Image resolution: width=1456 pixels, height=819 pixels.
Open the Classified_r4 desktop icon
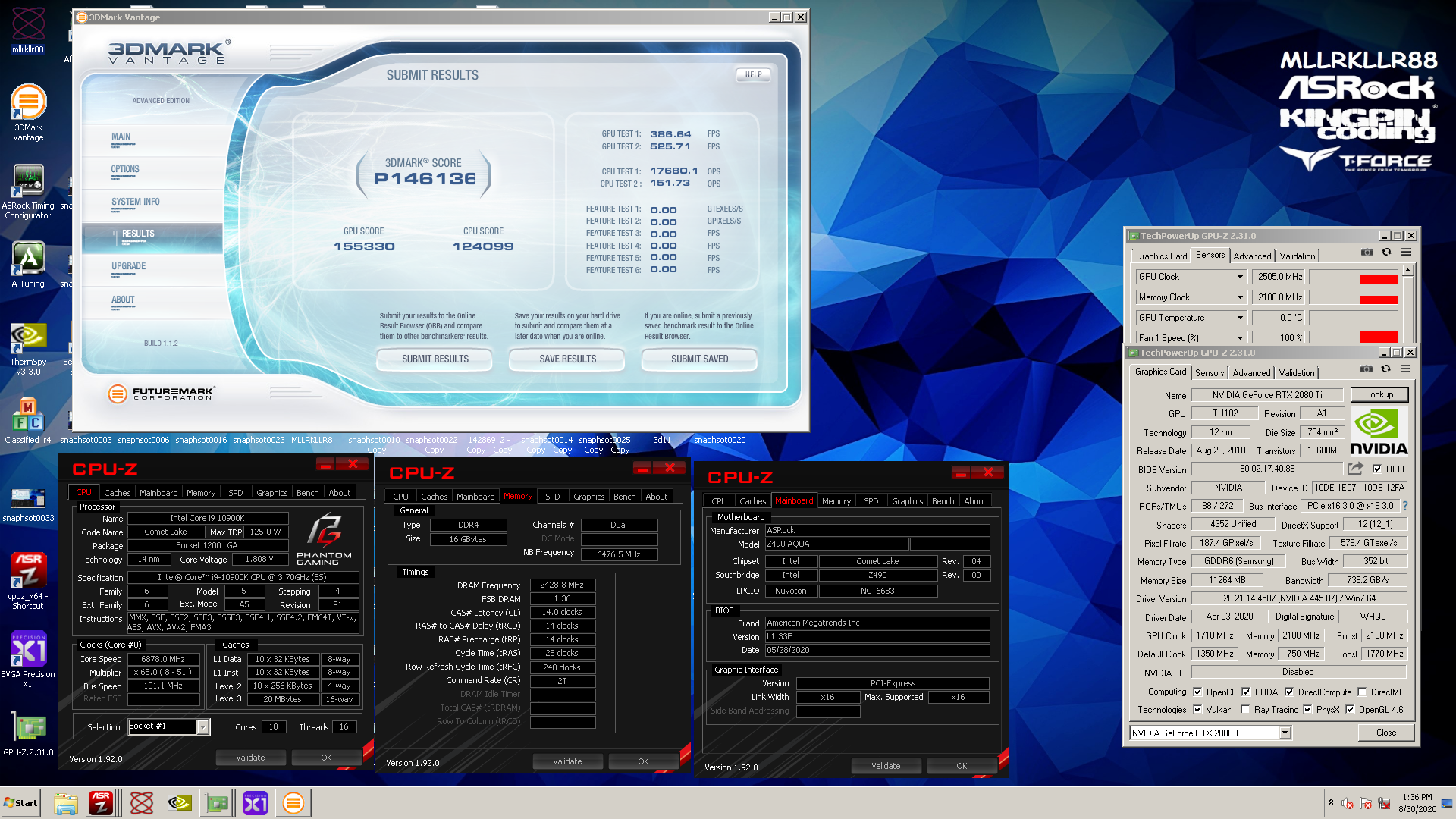[x=28, y=420]
